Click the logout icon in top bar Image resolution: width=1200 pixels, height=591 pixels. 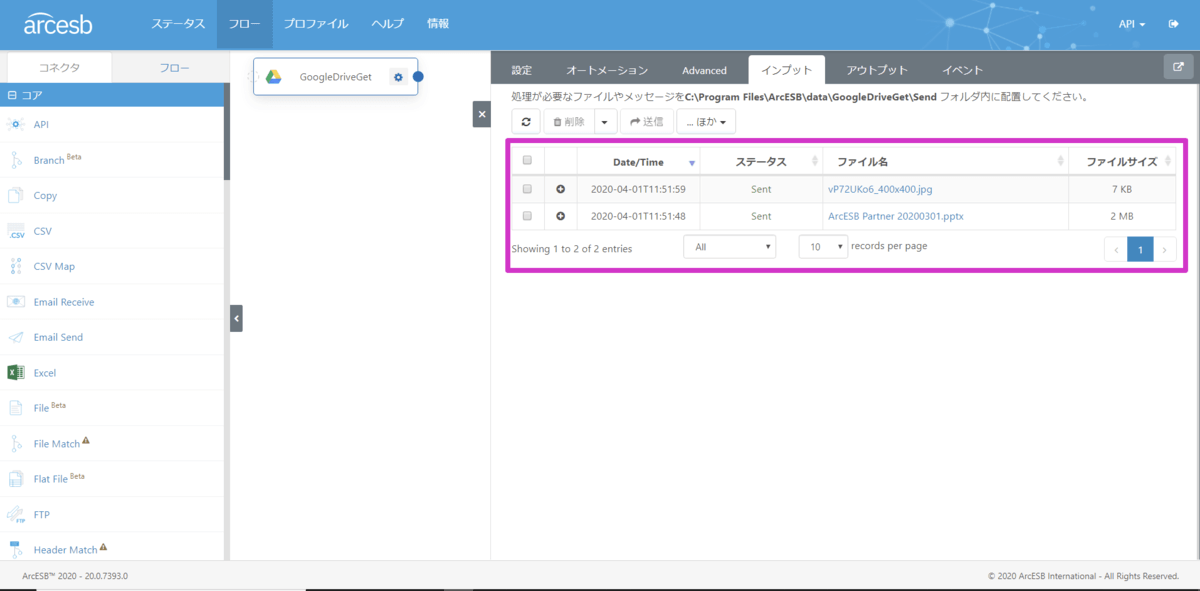point(1174,24)
